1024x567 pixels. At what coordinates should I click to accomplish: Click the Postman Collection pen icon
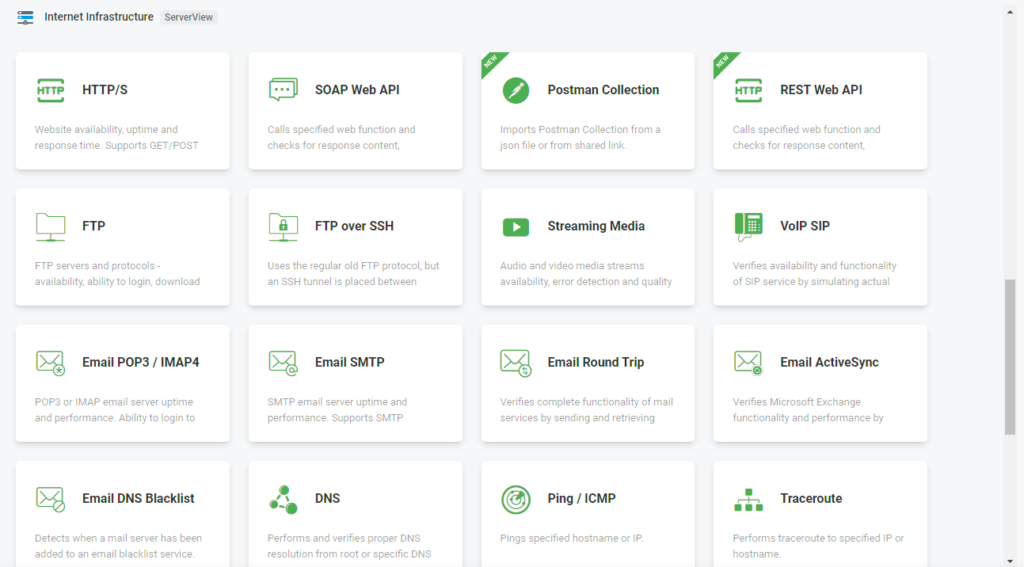(515, 90)
